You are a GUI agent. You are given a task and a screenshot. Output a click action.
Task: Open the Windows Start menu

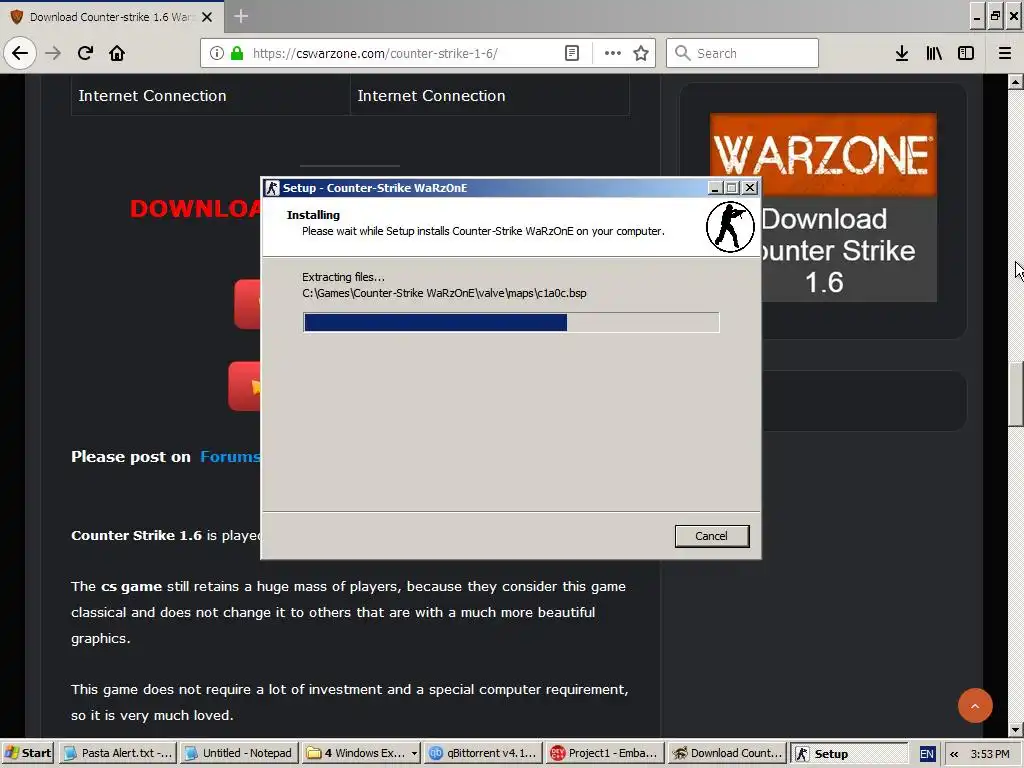[x=28, y=753]
